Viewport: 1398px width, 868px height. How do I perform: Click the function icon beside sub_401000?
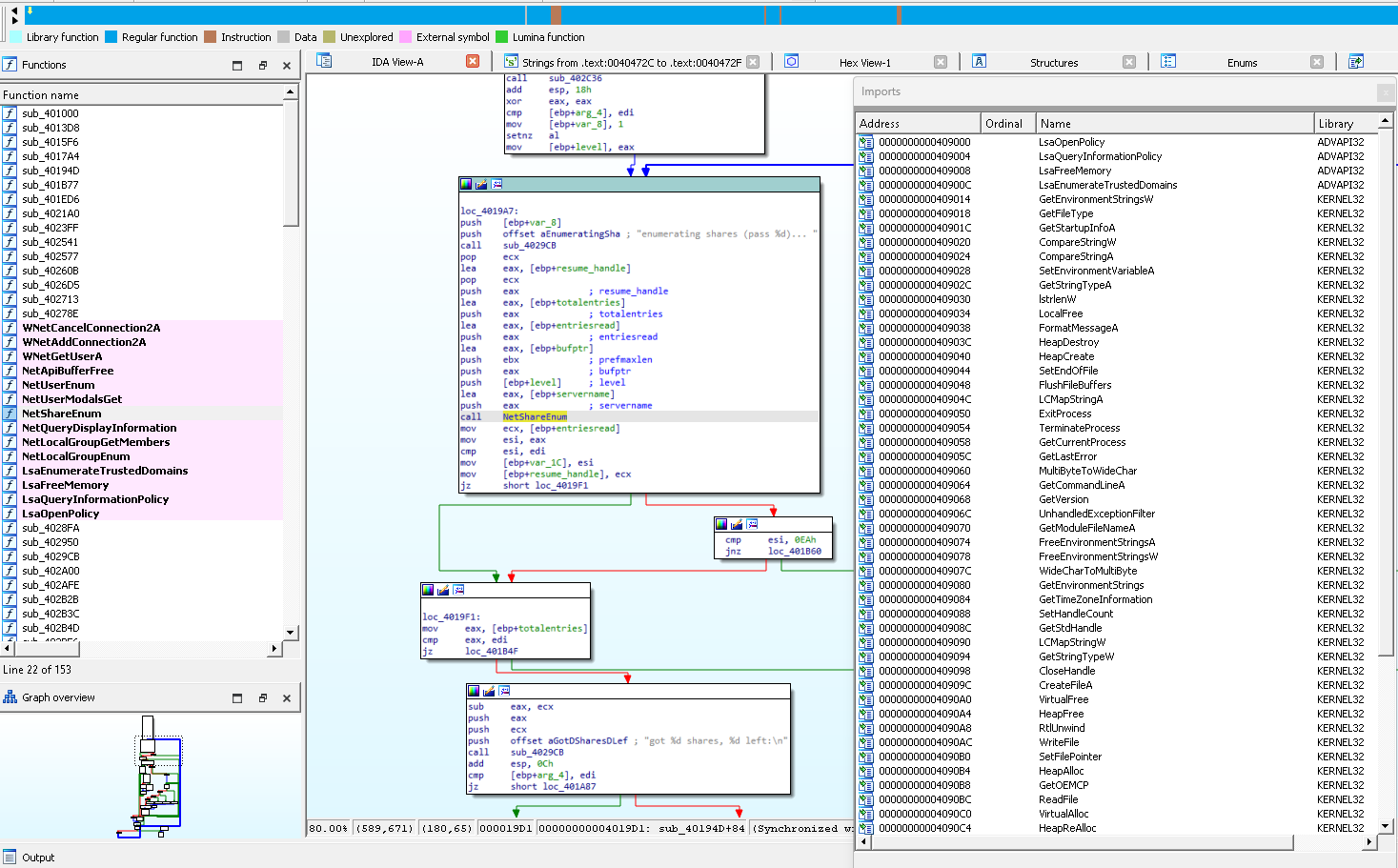pos(10,113)
